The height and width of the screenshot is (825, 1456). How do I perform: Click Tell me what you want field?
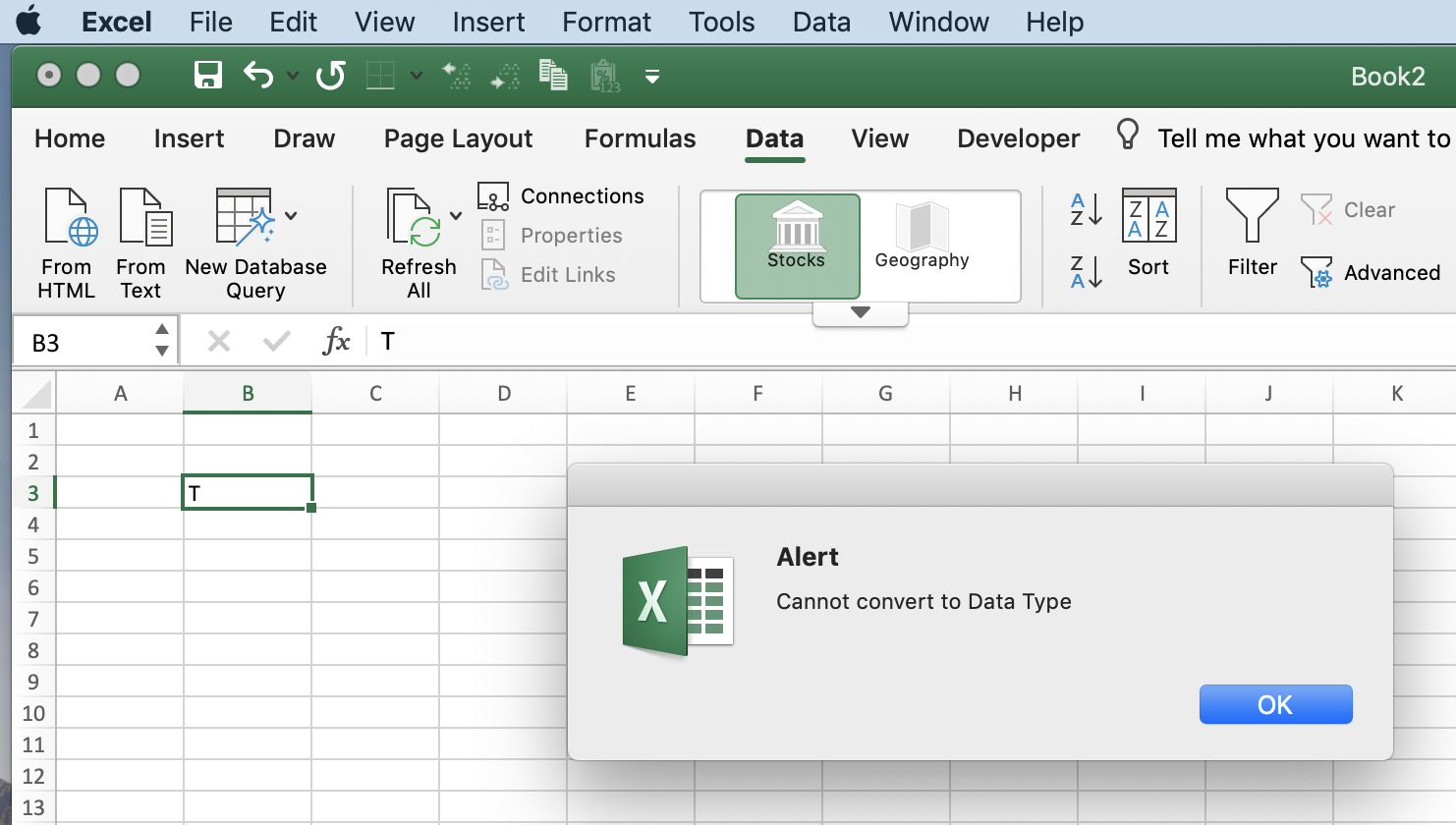pyautogui.click(x=1305, y=138)
